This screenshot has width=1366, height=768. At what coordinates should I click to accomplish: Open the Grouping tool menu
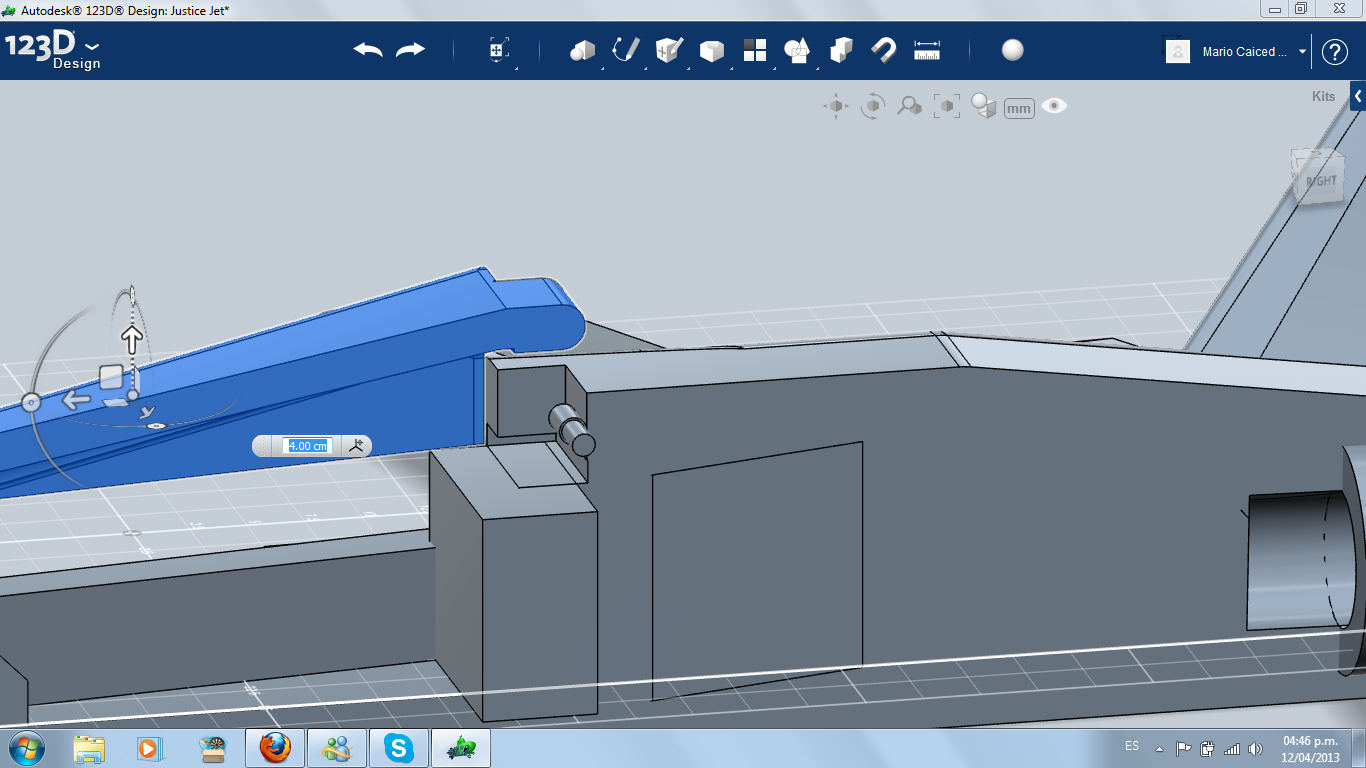pyautogui.click(x=797, y=51)
